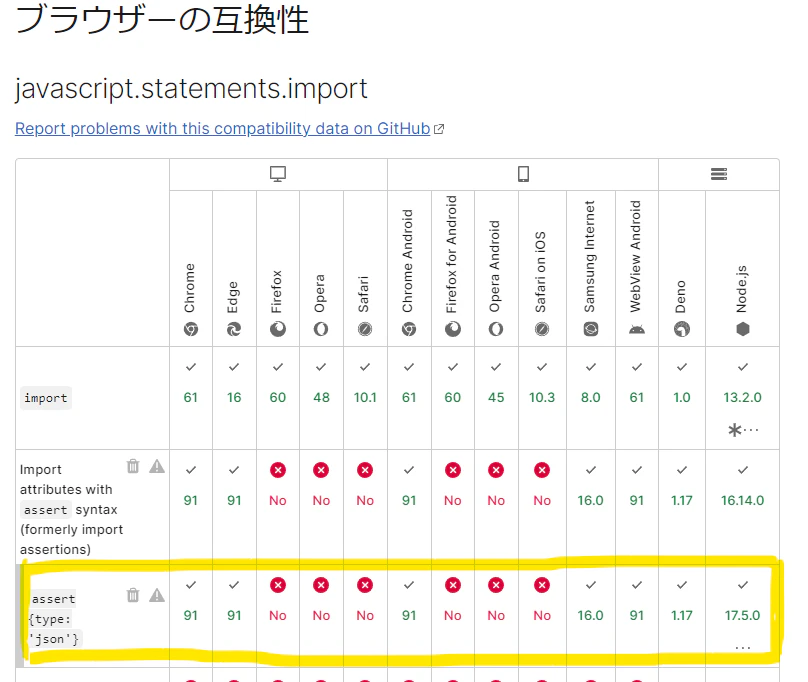Viewport: 808px width, 682px height.
Task: Click the Safari desktop logo icon
Action: pyautogui.click(x=365, y=329)
